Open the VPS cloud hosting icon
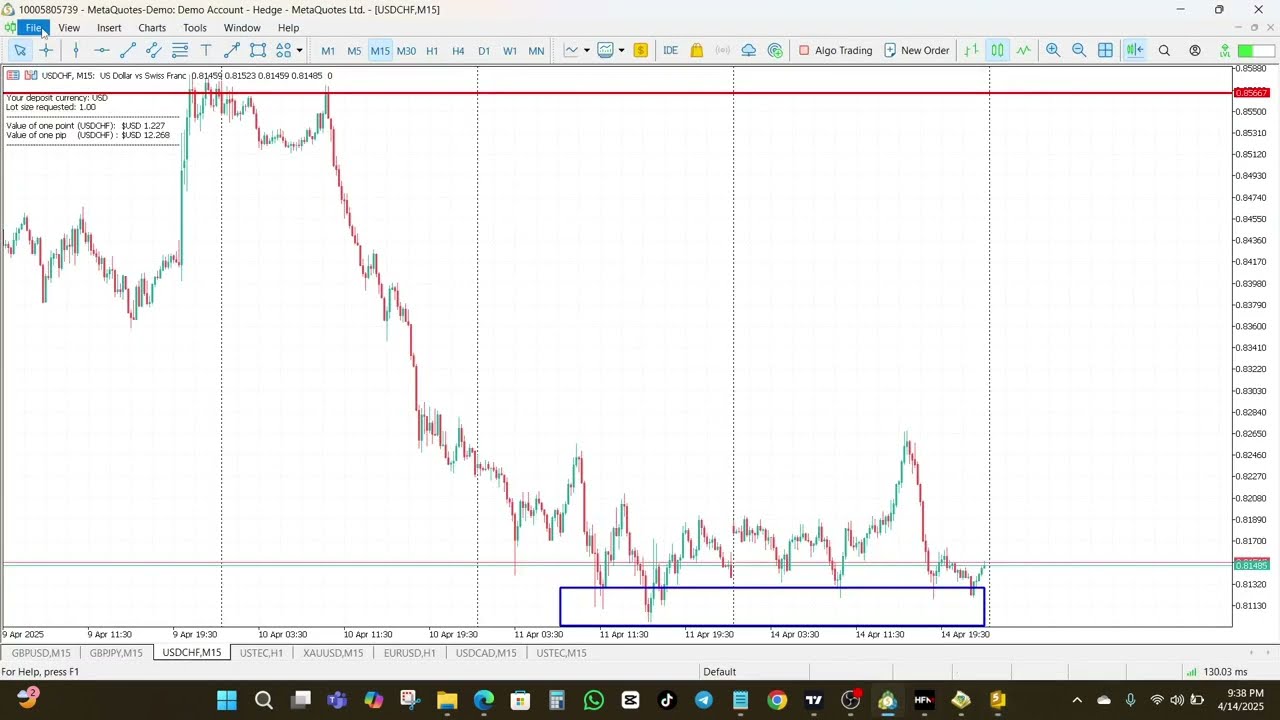The image size is (1280, 720). click(748, 50)
